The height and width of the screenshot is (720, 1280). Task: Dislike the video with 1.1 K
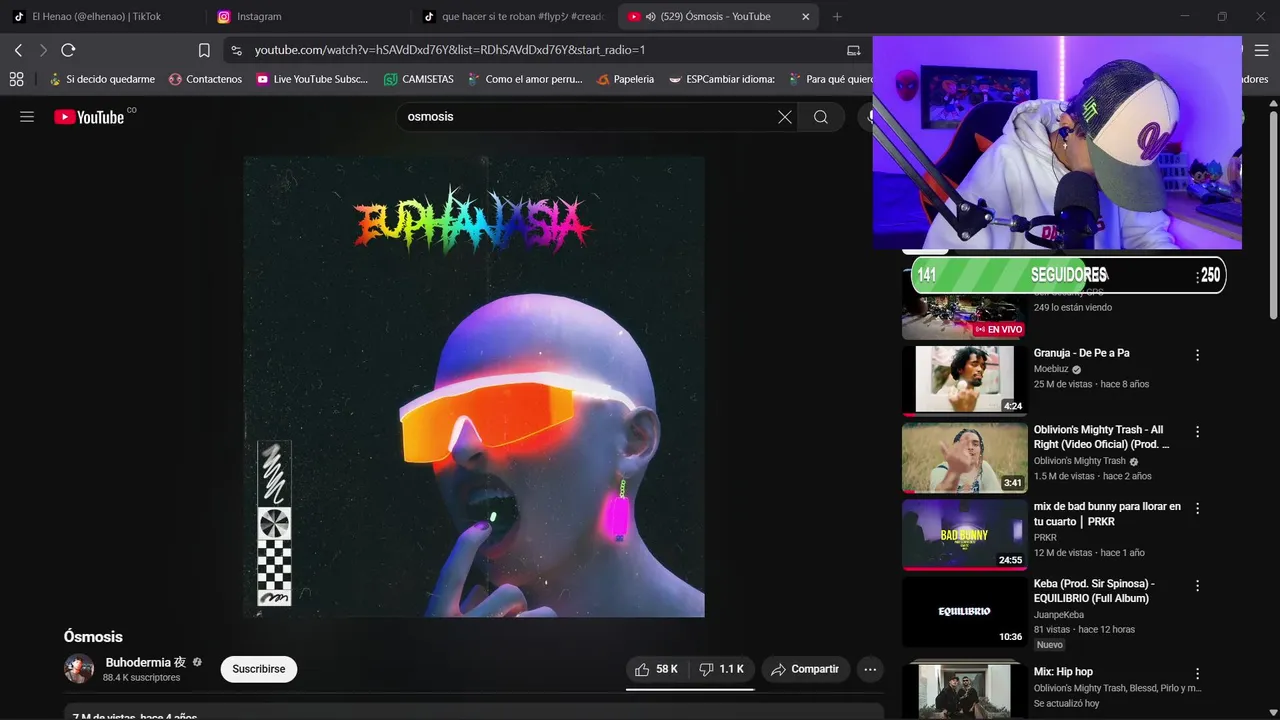721,669
